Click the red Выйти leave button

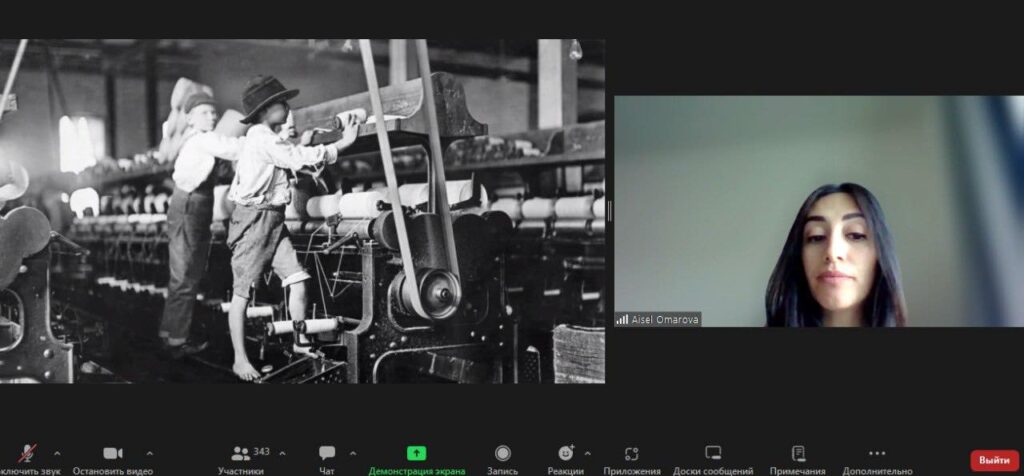(x=994, y=460)
